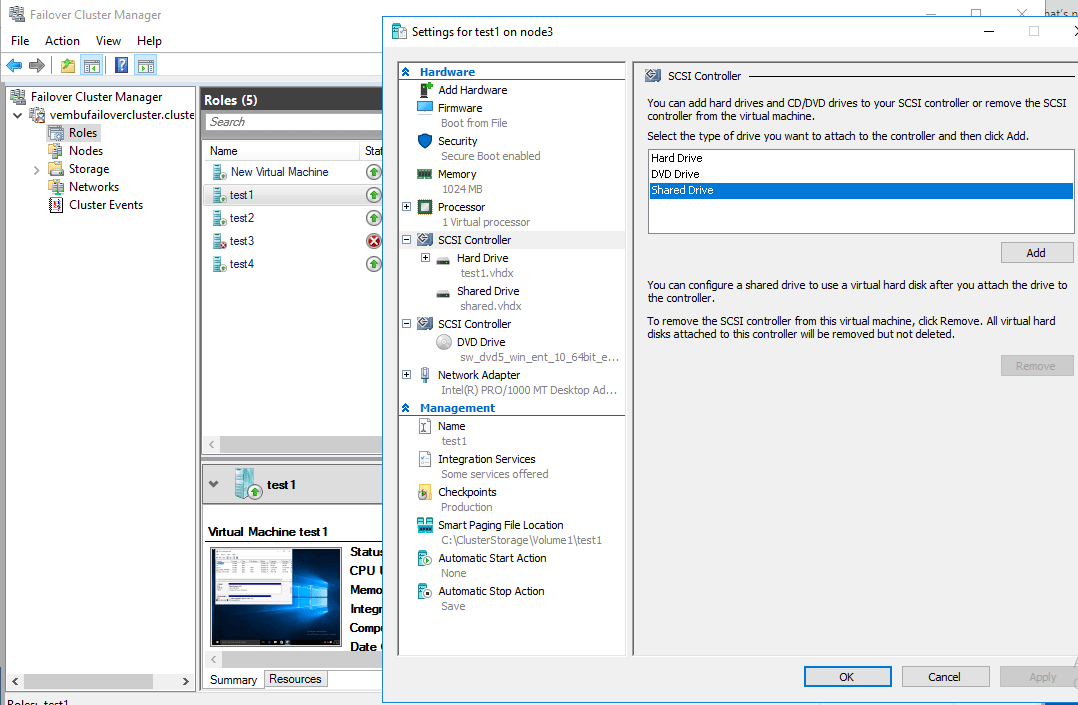The image size is (1078, 705).
Task: Select Roles in the cluster tree
Action: tap(82, 133)
